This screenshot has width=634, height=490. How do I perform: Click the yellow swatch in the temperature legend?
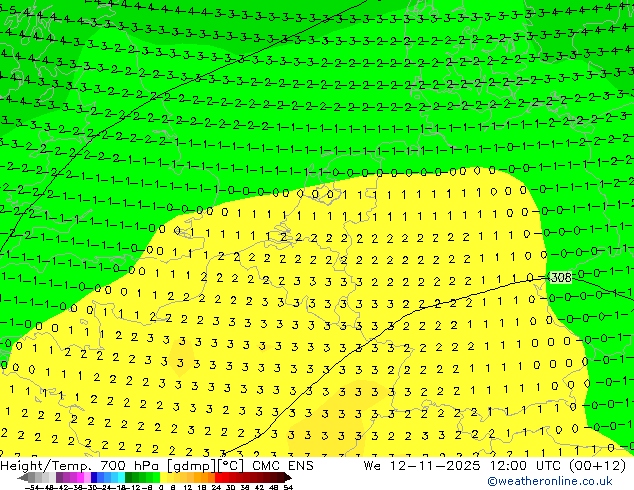point(163,477)
